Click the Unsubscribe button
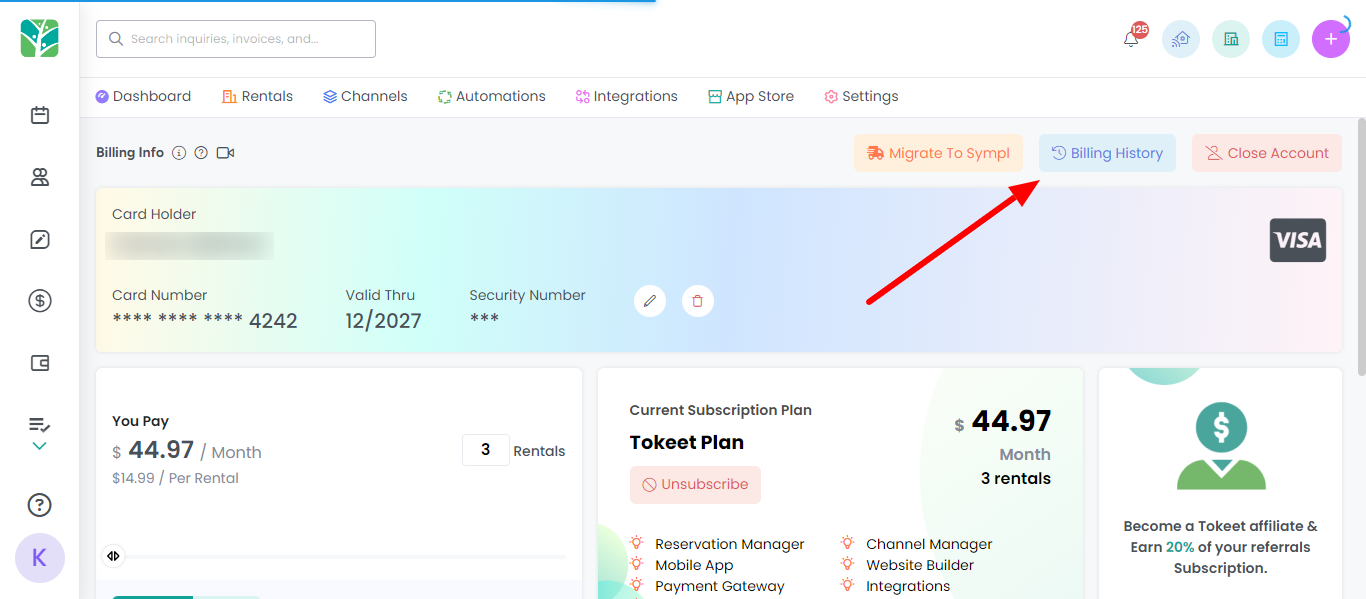The width and height of the screenshot is (1366, 599). 695,484
